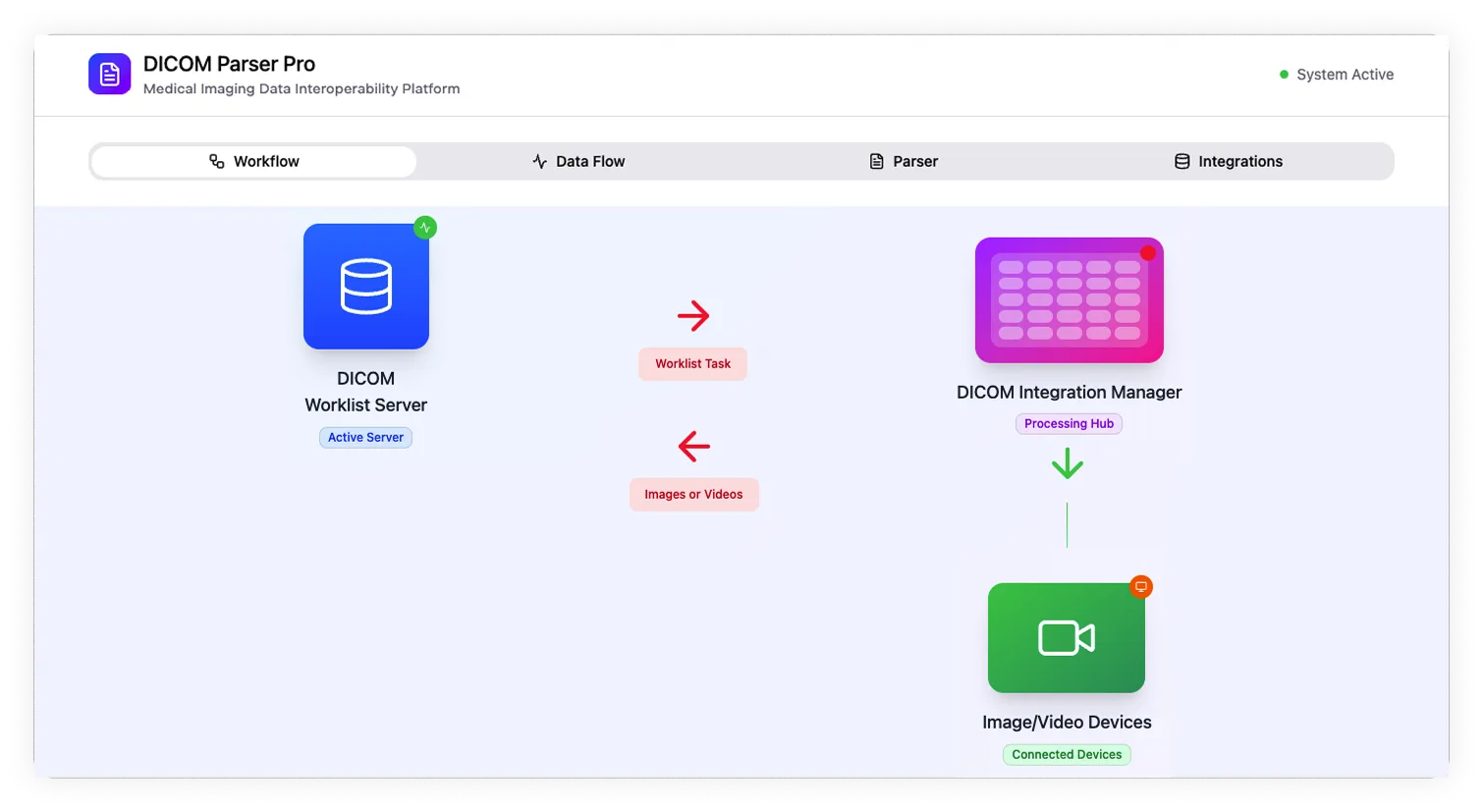The height and width of the screenshot is (812, 1483).
Task: Click the red status dot on Integration Manager
Action: [1147, 253]
